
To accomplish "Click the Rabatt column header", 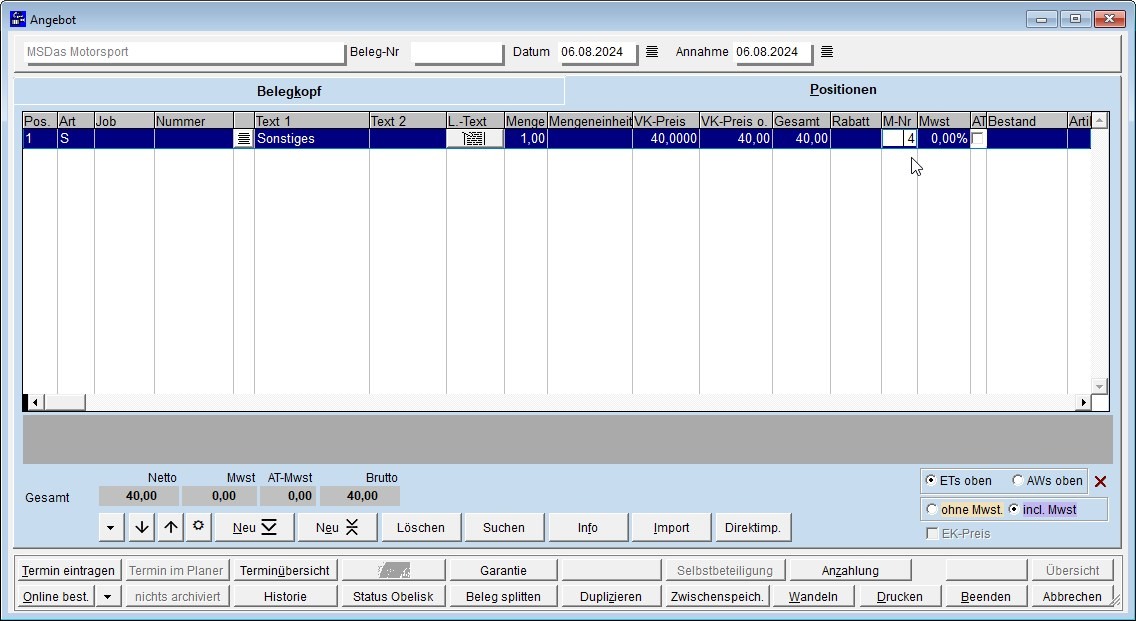I will point(856,121).
